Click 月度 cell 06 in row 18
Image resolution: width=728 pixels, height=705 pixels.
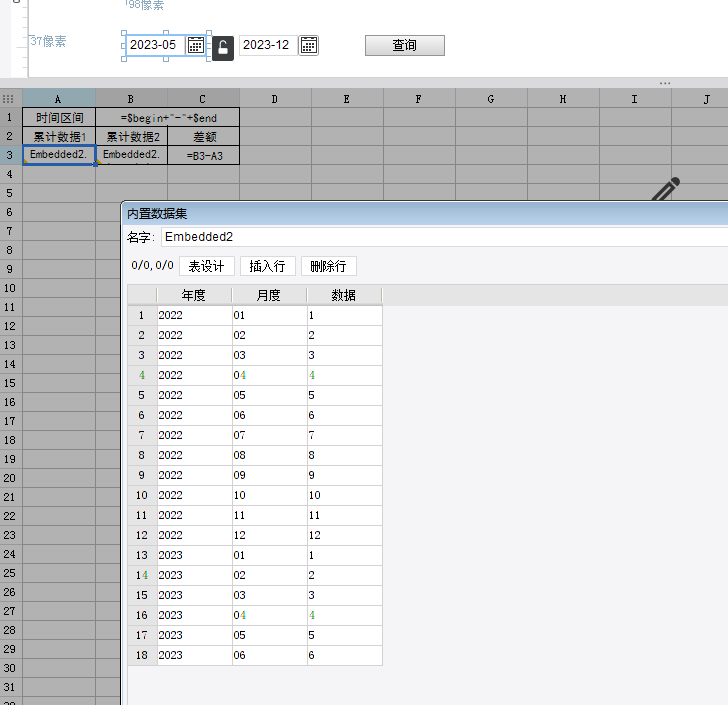point(270,655)
